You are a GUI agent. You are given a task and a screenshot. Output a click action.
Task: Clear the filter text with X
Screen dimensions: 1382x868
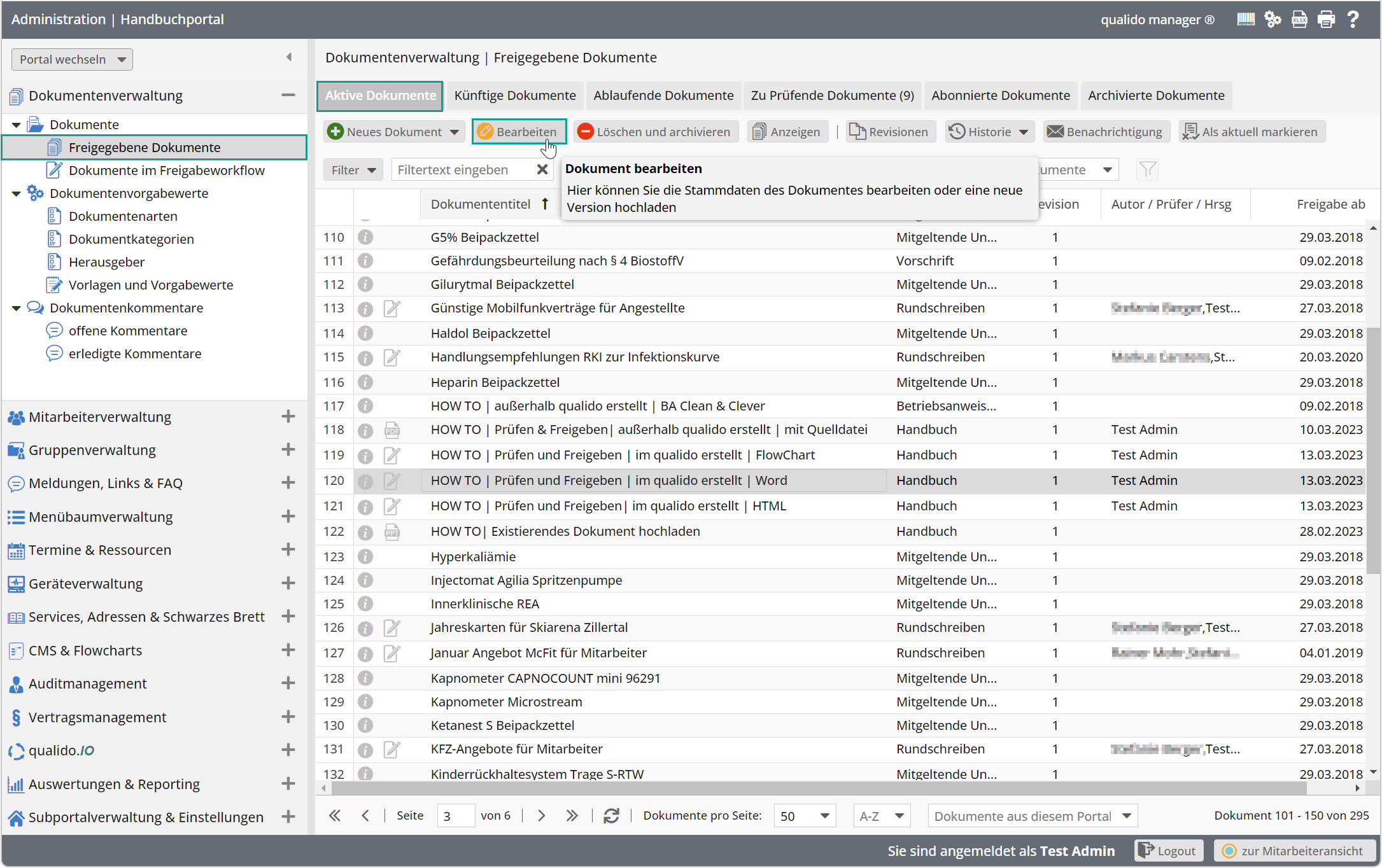542,170
